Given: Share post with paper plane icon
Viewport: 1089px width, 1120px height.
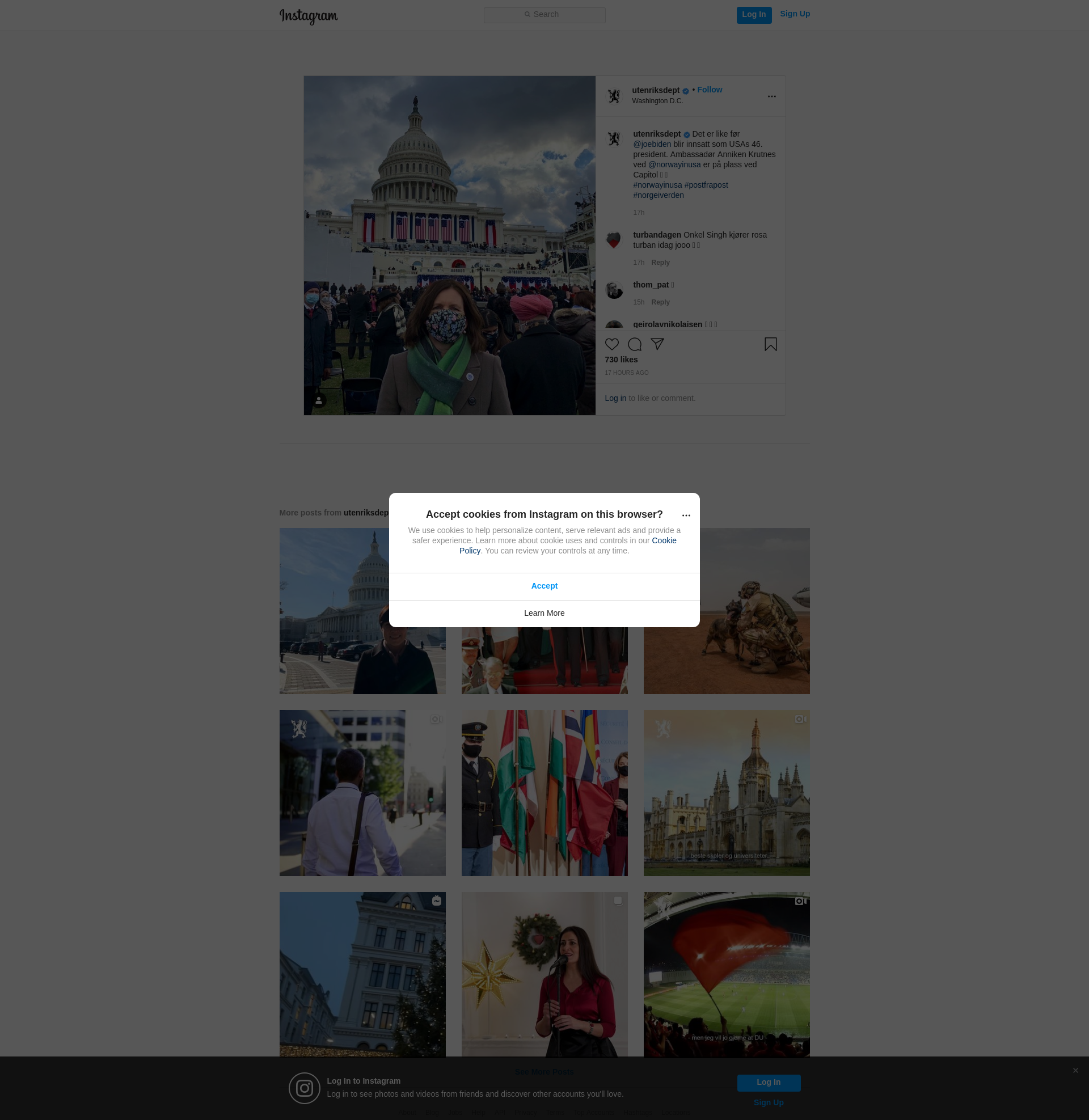Looking at the screenshot, I should tap(657, 344).
